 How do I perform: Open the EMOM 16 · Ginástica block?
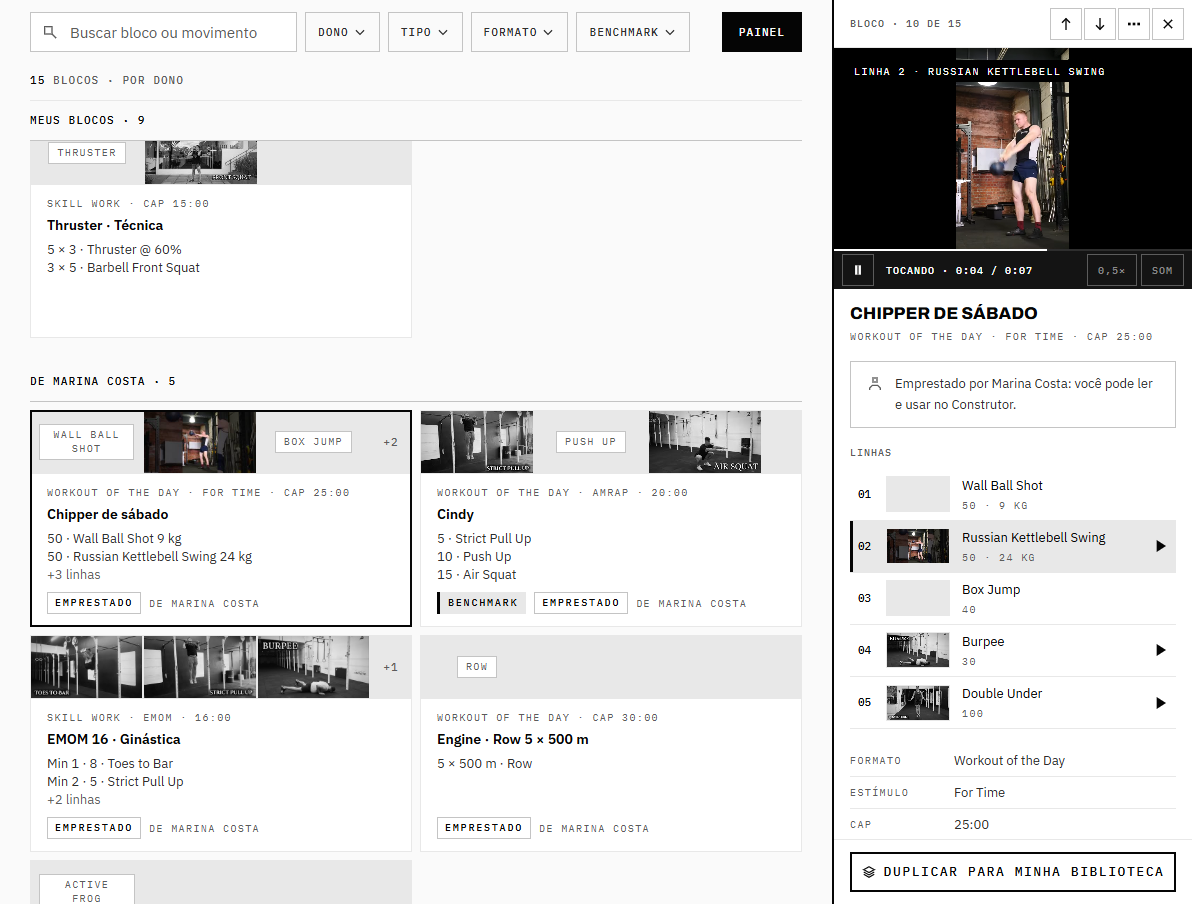pos(220,744)
